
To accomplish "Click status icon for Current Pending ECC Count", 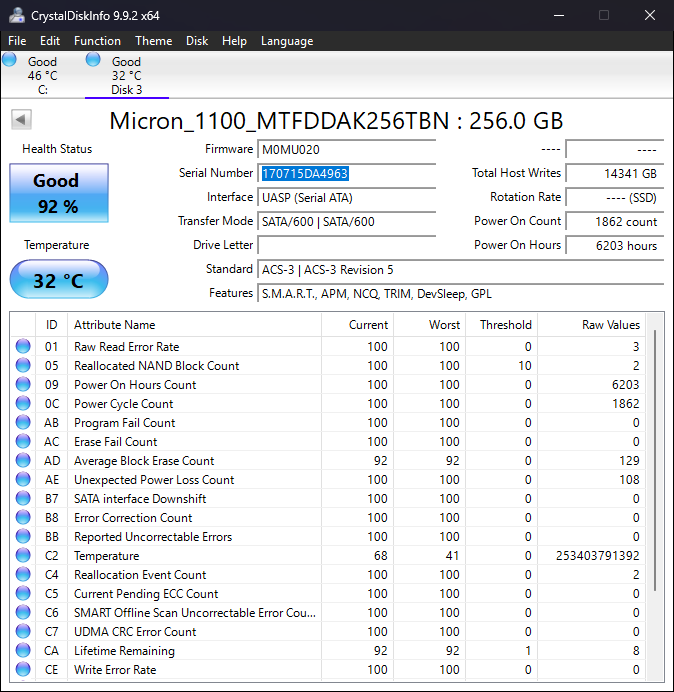I will click(23, 593).
